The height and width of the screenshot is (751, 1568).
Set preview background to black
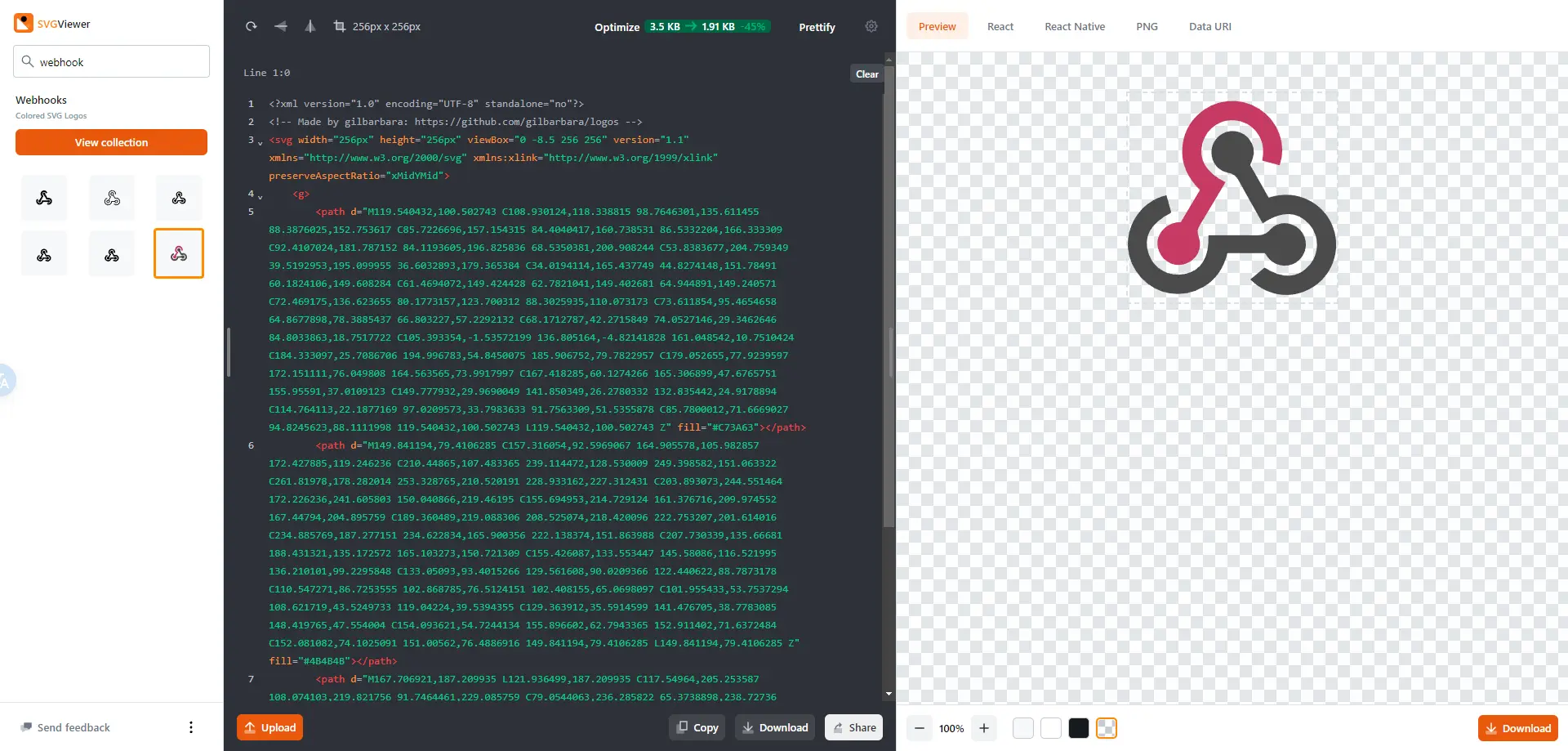(x=1079, y=728)
